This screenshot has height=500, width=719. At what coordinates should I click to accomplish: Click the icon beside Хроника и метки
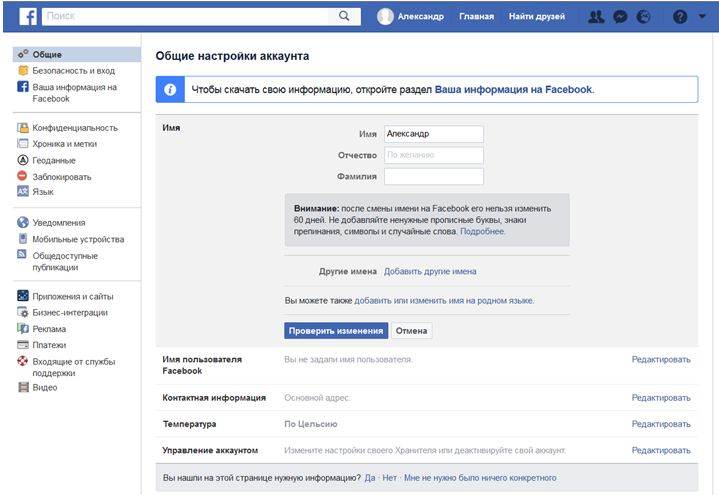click(x=23, y=144)
